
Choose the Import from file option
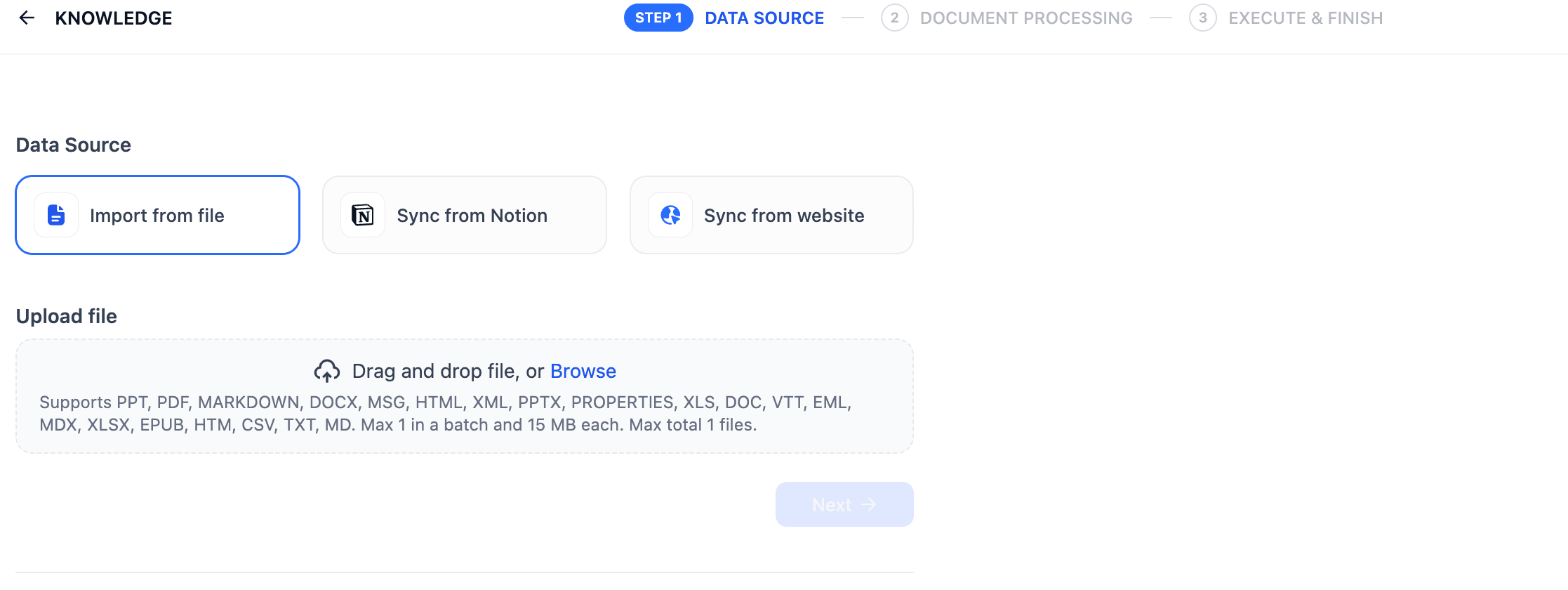coord(158,215)
